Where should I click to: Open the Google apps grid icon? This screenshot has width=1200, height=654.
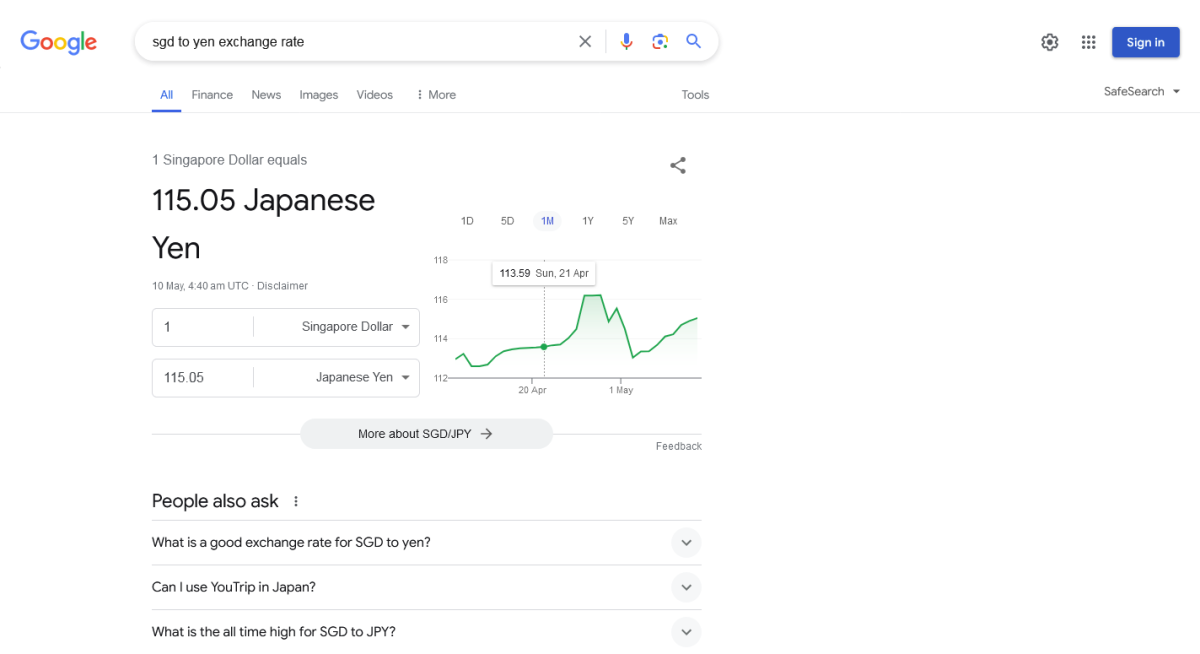(x=1089, y=42)
